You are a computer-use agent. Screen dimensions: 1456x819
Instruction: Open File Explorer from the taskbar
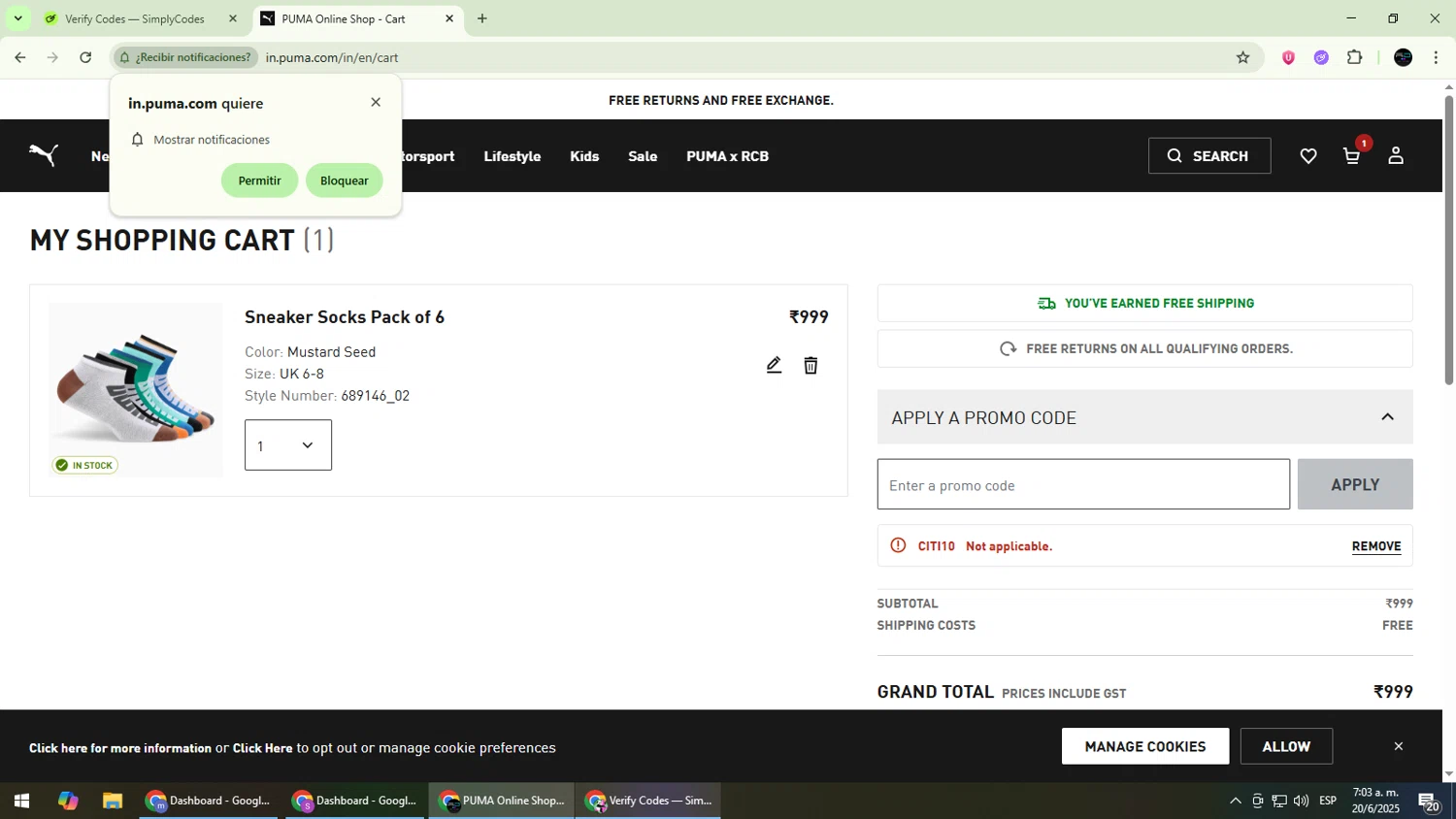[113, 801]
